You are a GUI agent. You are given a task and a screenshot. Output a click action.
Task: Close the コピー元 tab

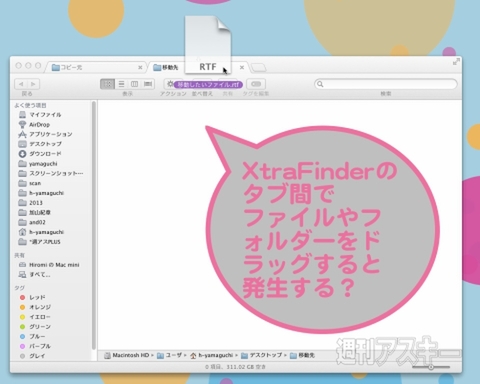click(140, 67)
